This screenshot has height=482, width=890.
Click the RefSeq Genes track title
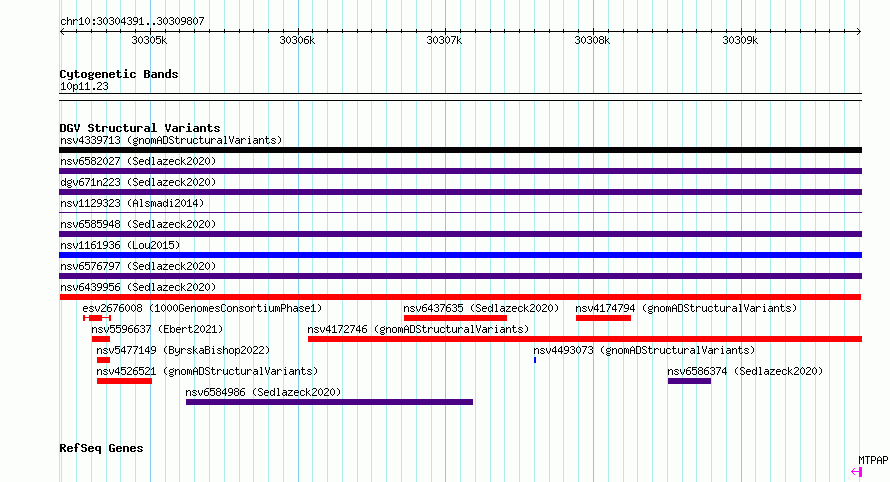pyautogui.click(x=101, y=448)
